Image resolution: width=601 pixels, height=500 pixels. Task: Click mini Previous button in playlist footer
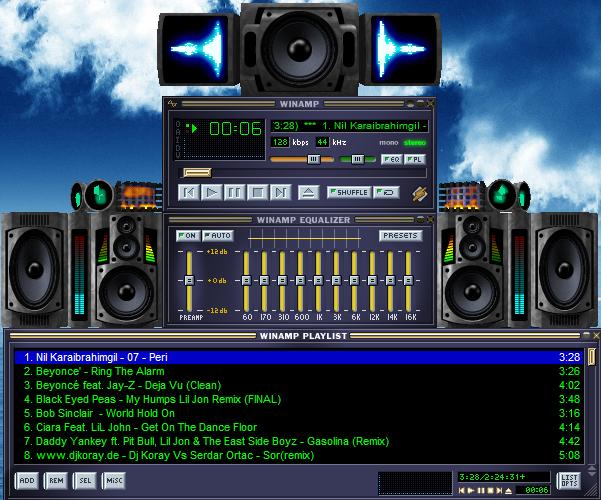(x=462, y=490)
